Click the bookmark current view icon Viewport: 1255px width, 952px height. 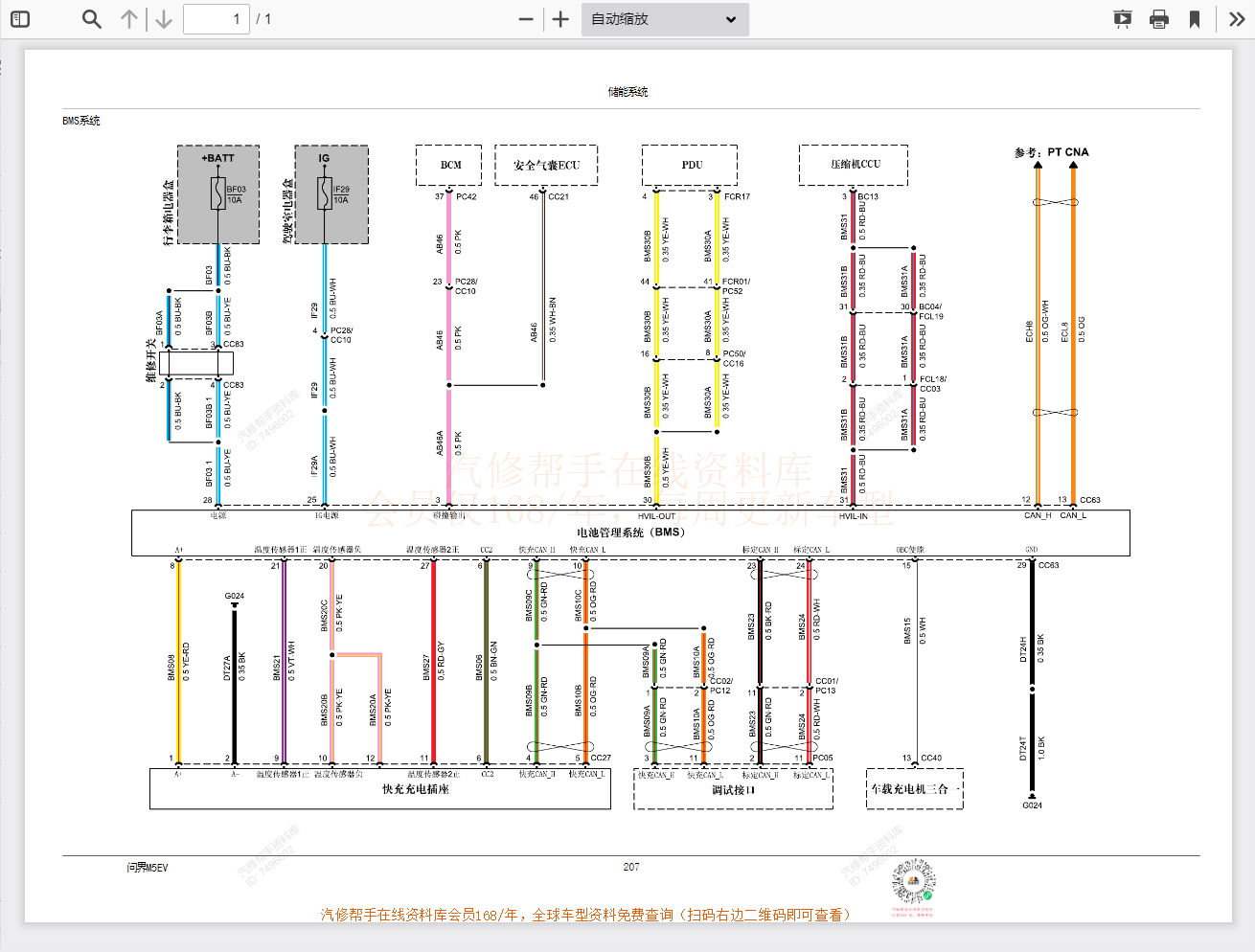tap(1195, 19)
